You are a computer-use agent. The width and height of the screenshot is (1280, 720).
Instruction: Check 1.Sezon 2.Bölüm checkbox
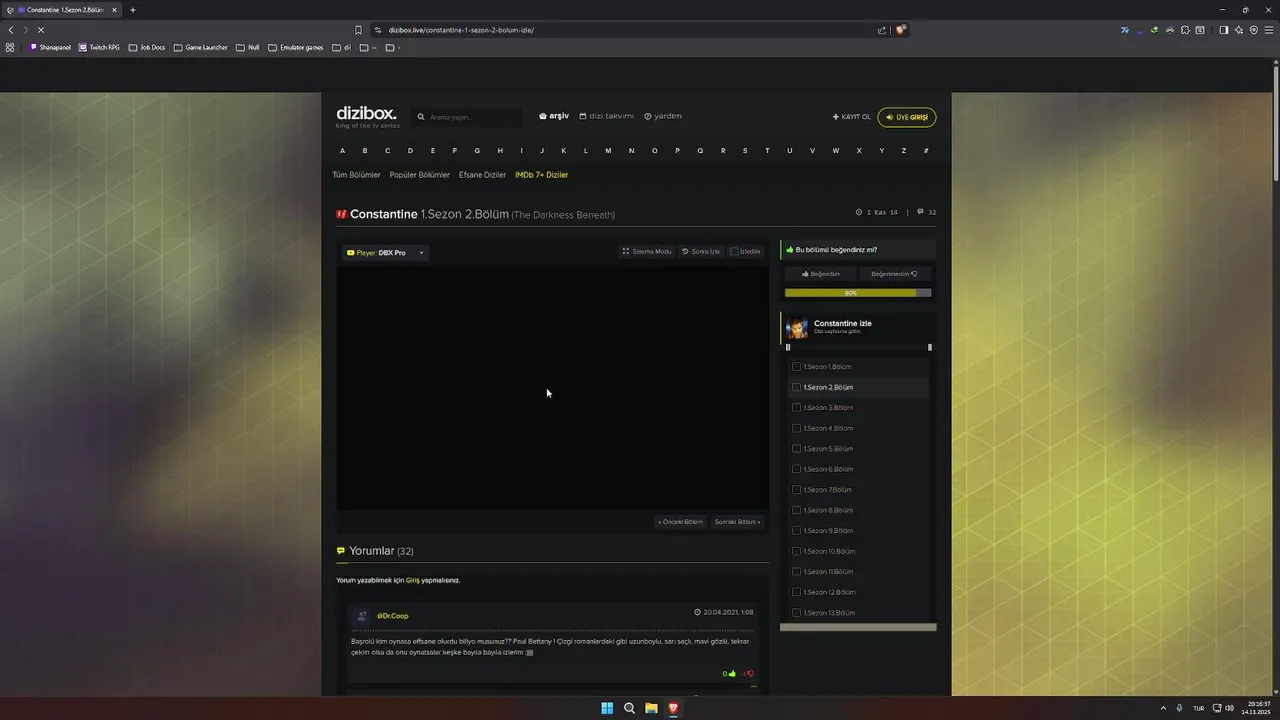(796, 387)
